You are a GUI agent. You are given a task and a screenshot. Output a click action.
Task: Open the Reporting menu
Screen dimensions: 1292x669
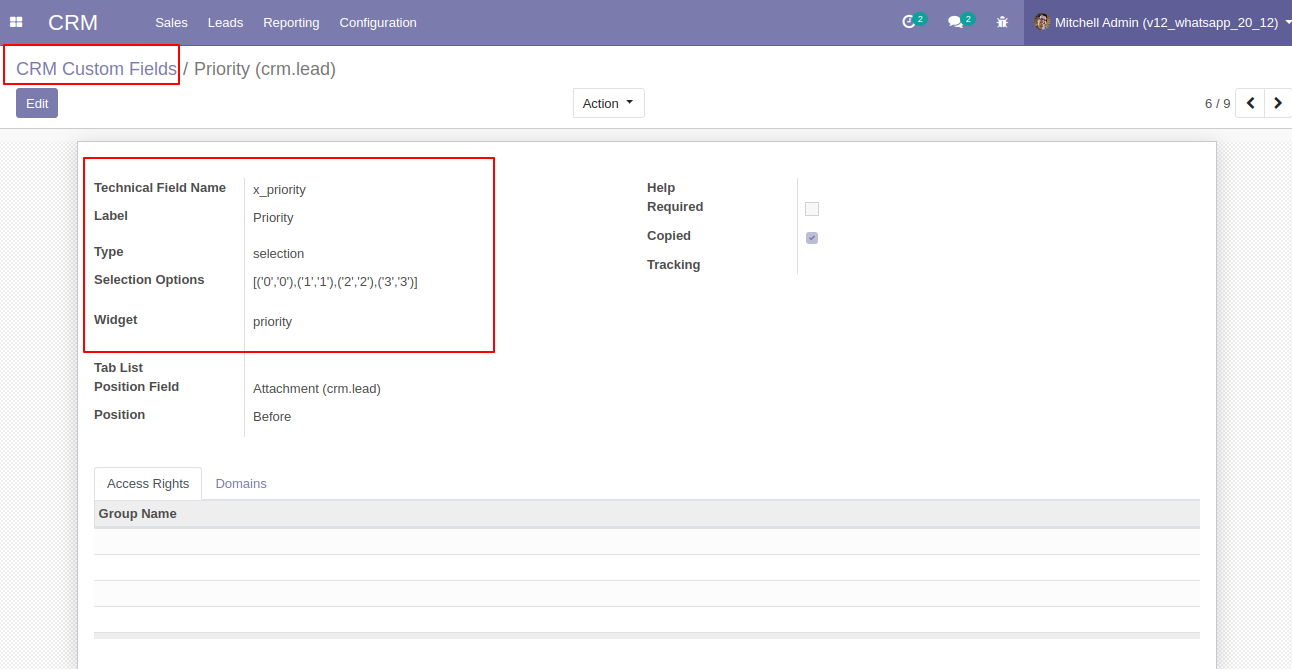291,22
